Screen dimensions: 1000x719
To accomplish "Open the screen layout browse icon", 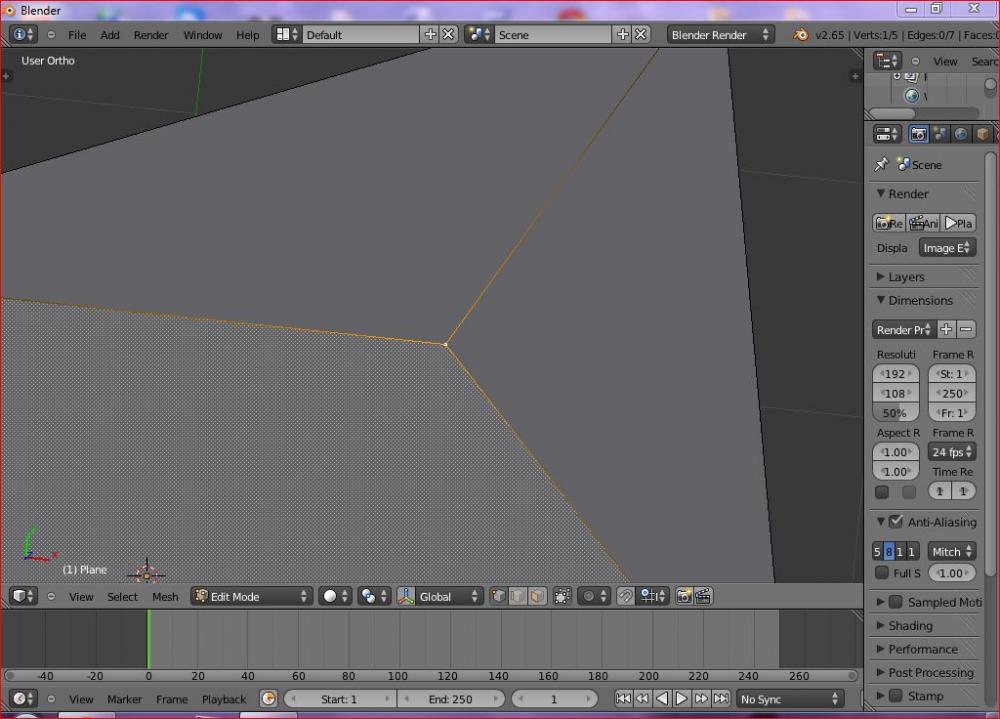I will pos(286,34).
